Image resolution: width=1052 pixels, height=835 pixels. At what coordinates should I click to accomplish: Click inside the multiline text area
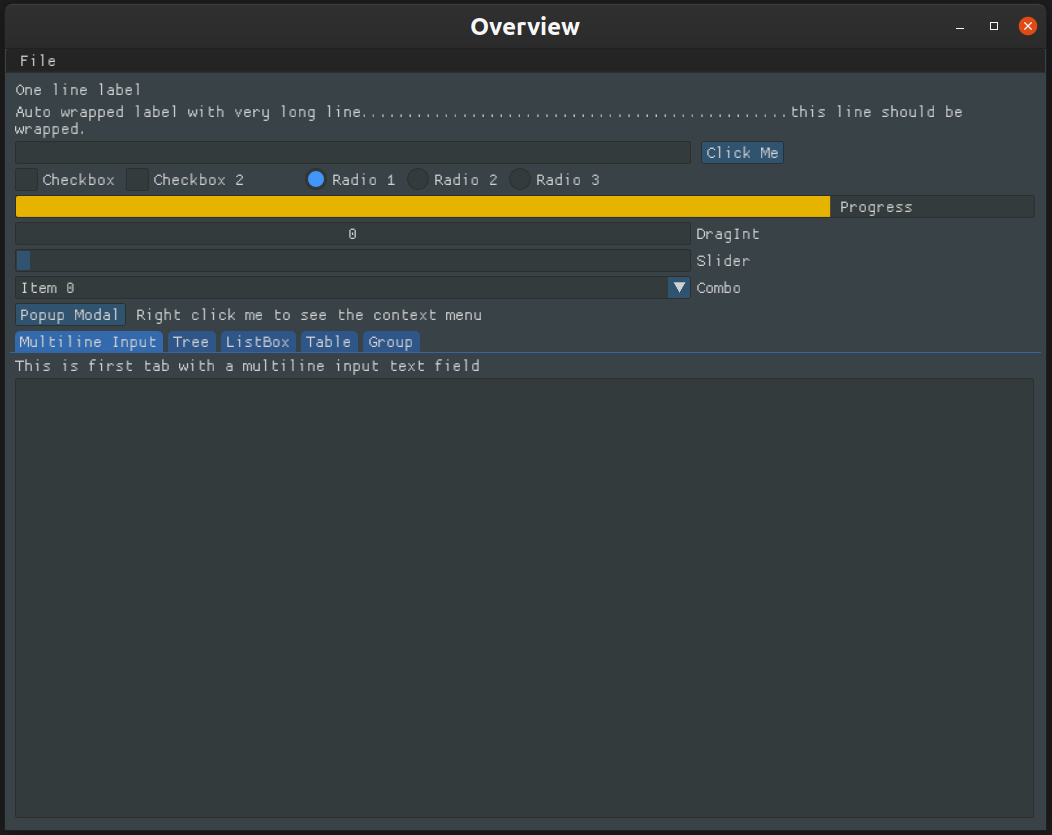coord(524,597)
